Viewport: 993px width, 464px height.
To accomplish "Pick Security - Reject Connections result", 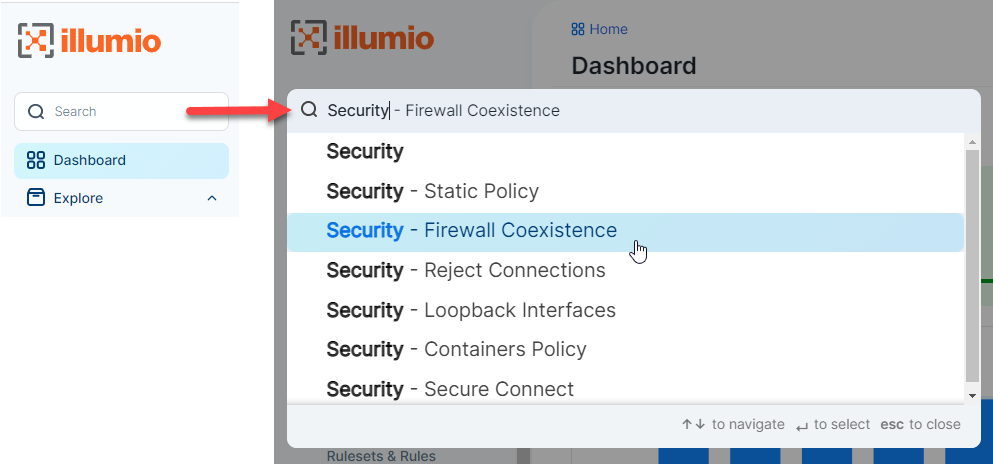I will (x=465, y=270).
